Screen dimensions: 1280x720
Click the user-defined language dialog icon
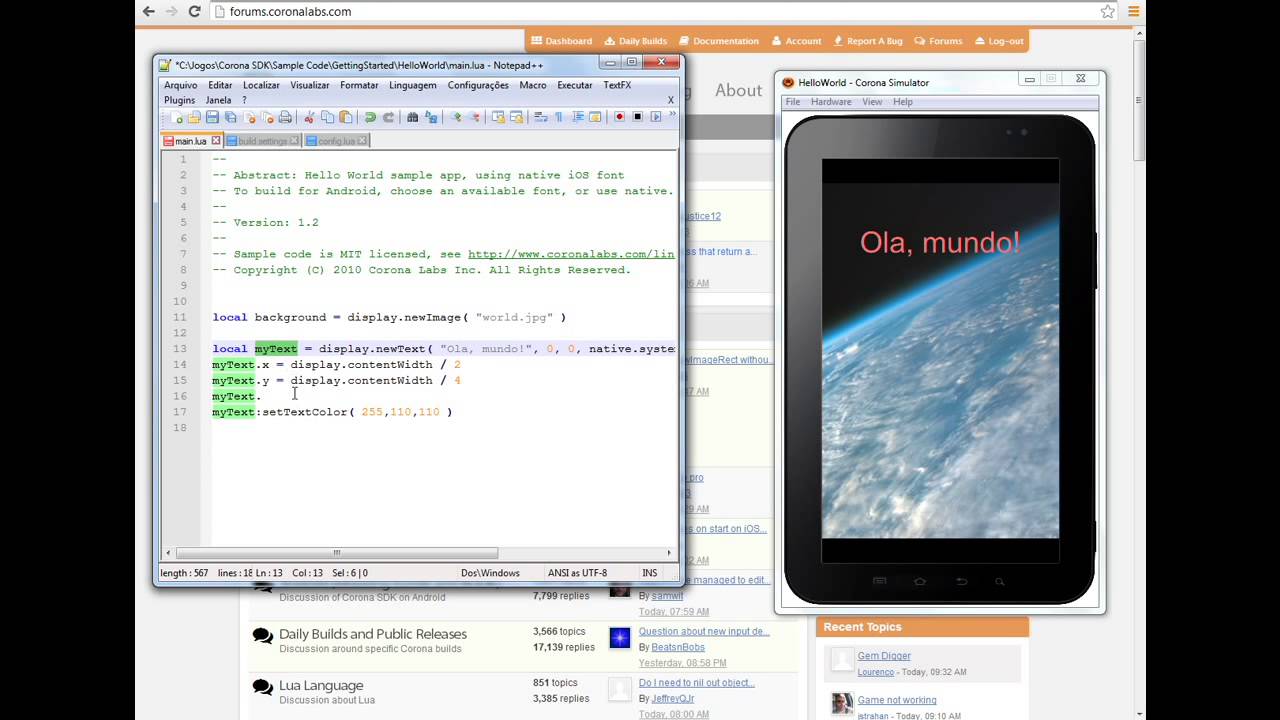pos(595,117)
